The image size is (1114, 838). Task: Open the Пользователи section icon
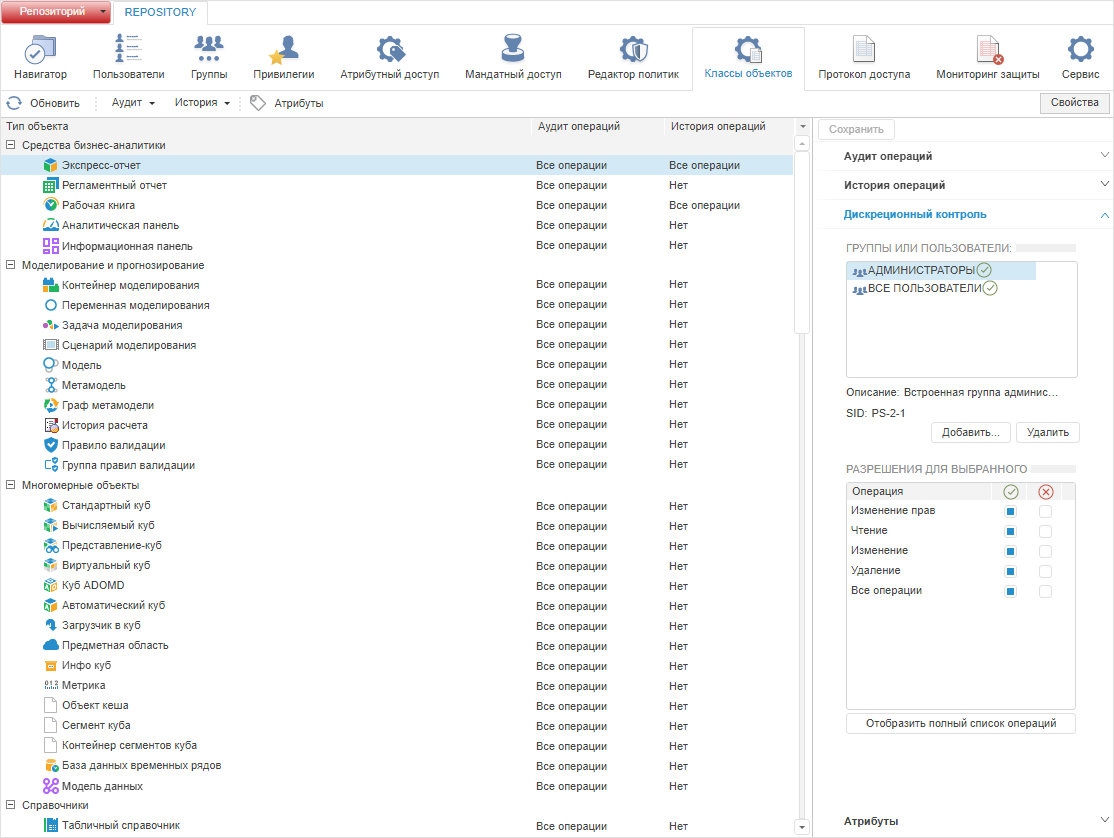[128, 51]
